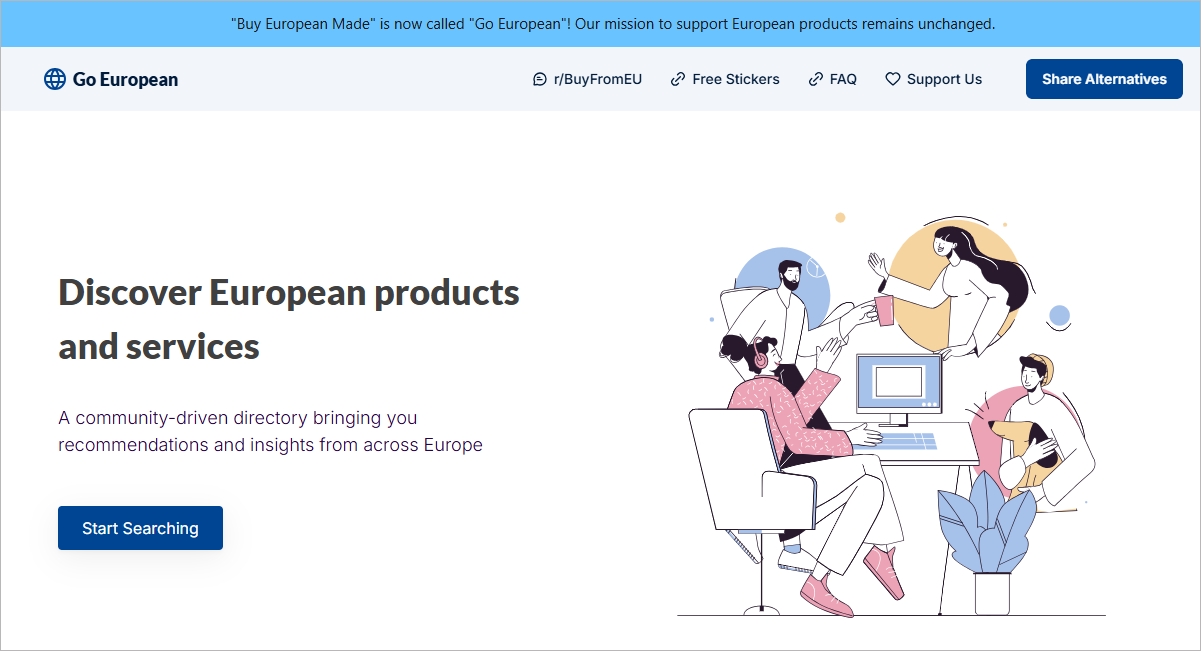This screenshot has height=651, width=1201.
Task: Go to the FAQ page
Action: (833, 79)
